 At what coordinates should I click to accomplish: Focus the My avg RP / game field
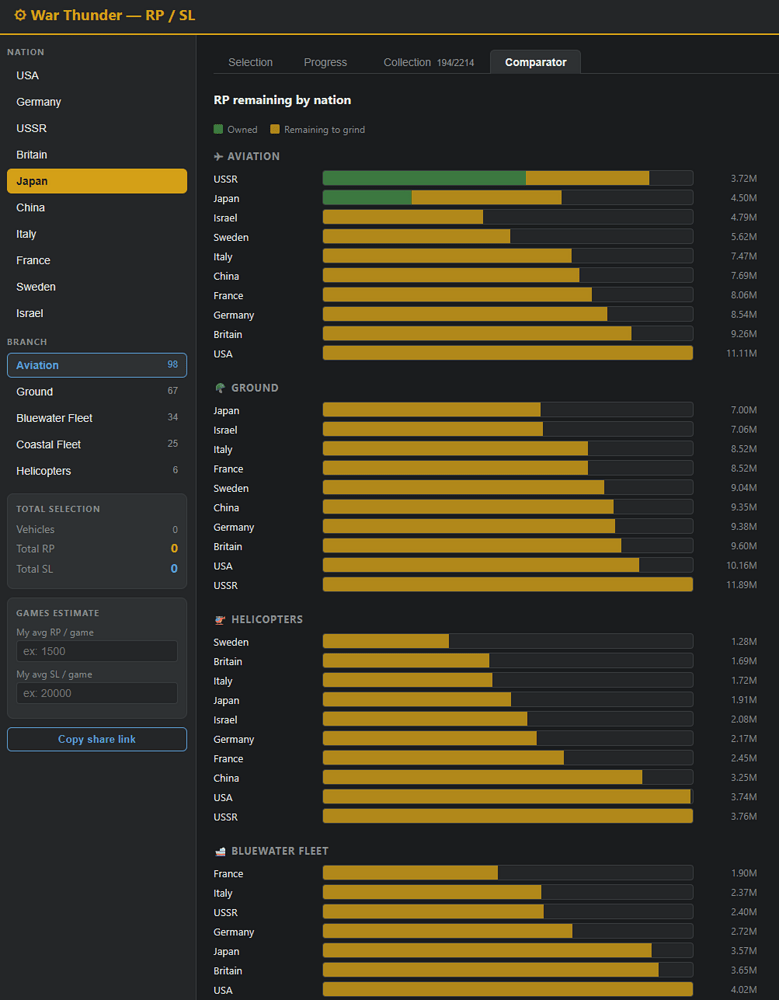(x=97, y=651)
